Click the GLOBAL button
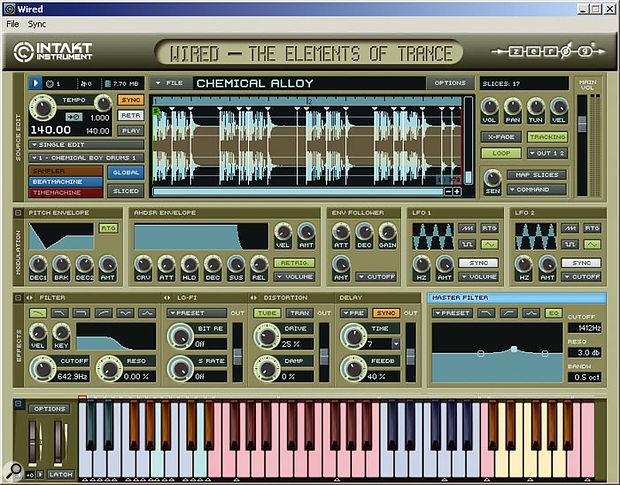 [x=126, y=173]
